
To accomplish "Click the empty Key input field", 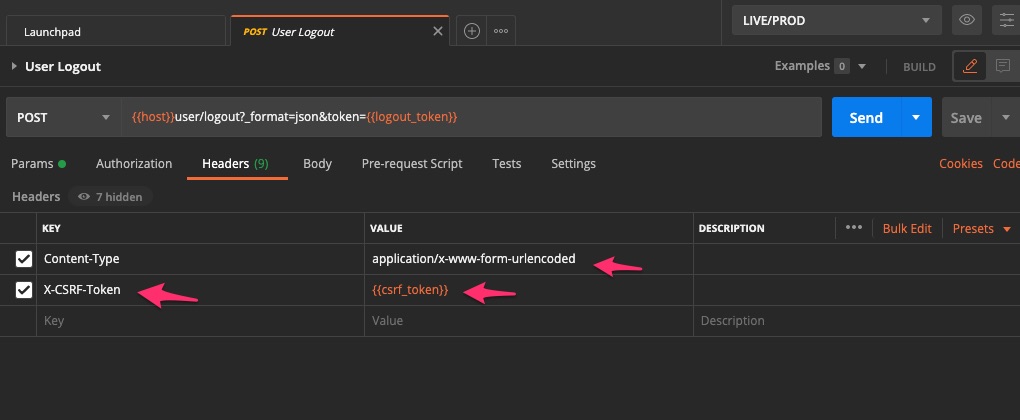I will coord(200,321).
